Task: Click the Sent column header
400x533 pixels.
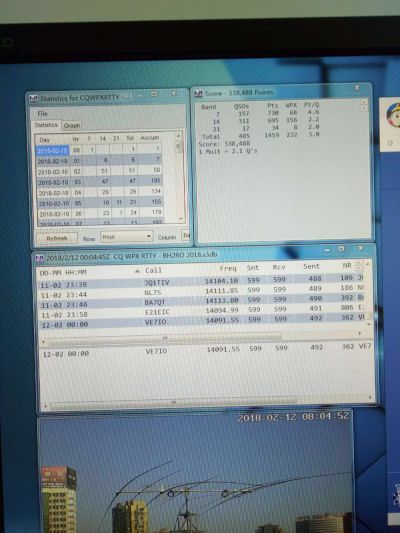Action: [311, 266]
